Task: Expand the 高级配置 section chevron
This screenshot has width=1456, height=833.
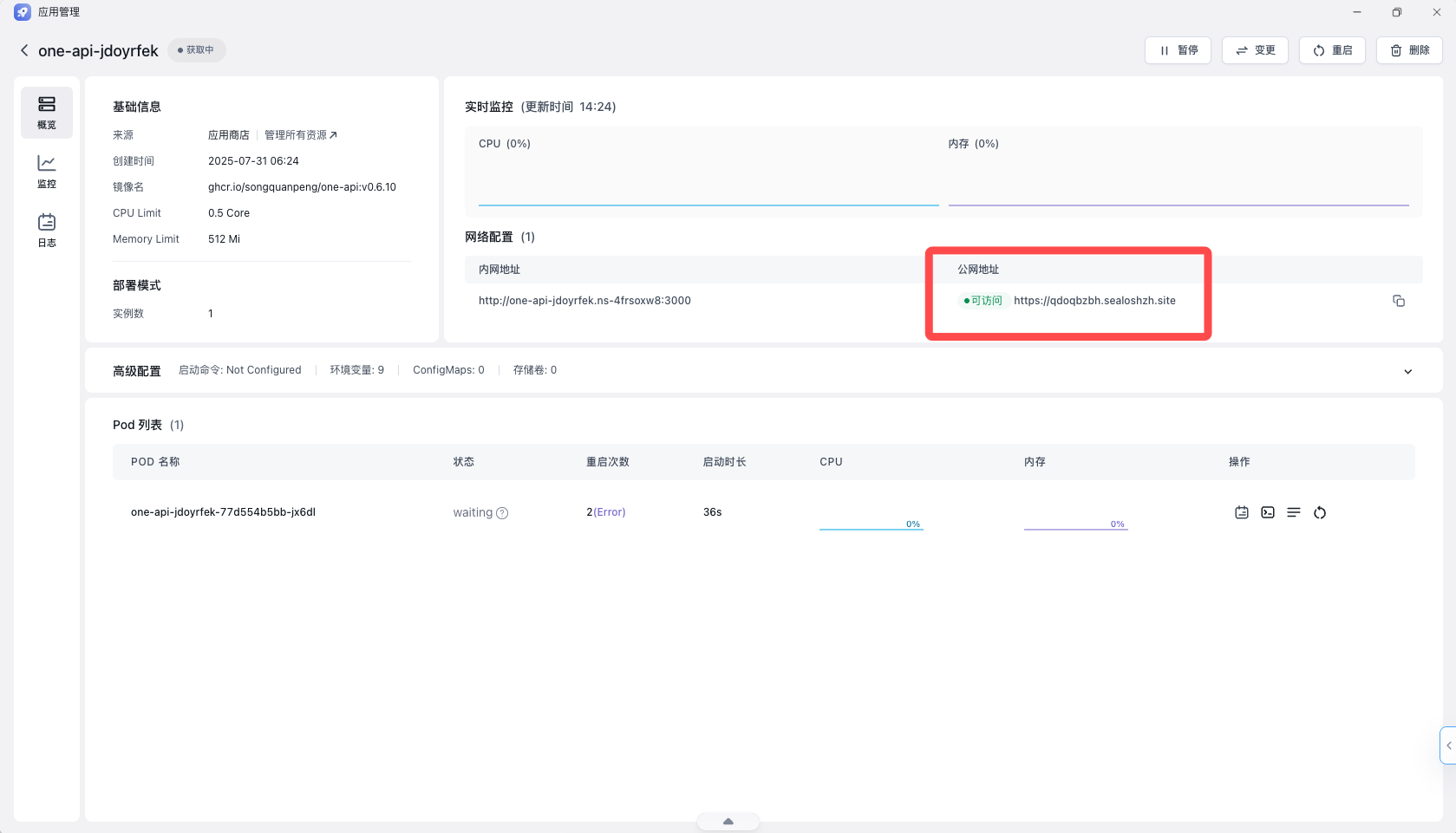Action: click(x=1408, y=371)
